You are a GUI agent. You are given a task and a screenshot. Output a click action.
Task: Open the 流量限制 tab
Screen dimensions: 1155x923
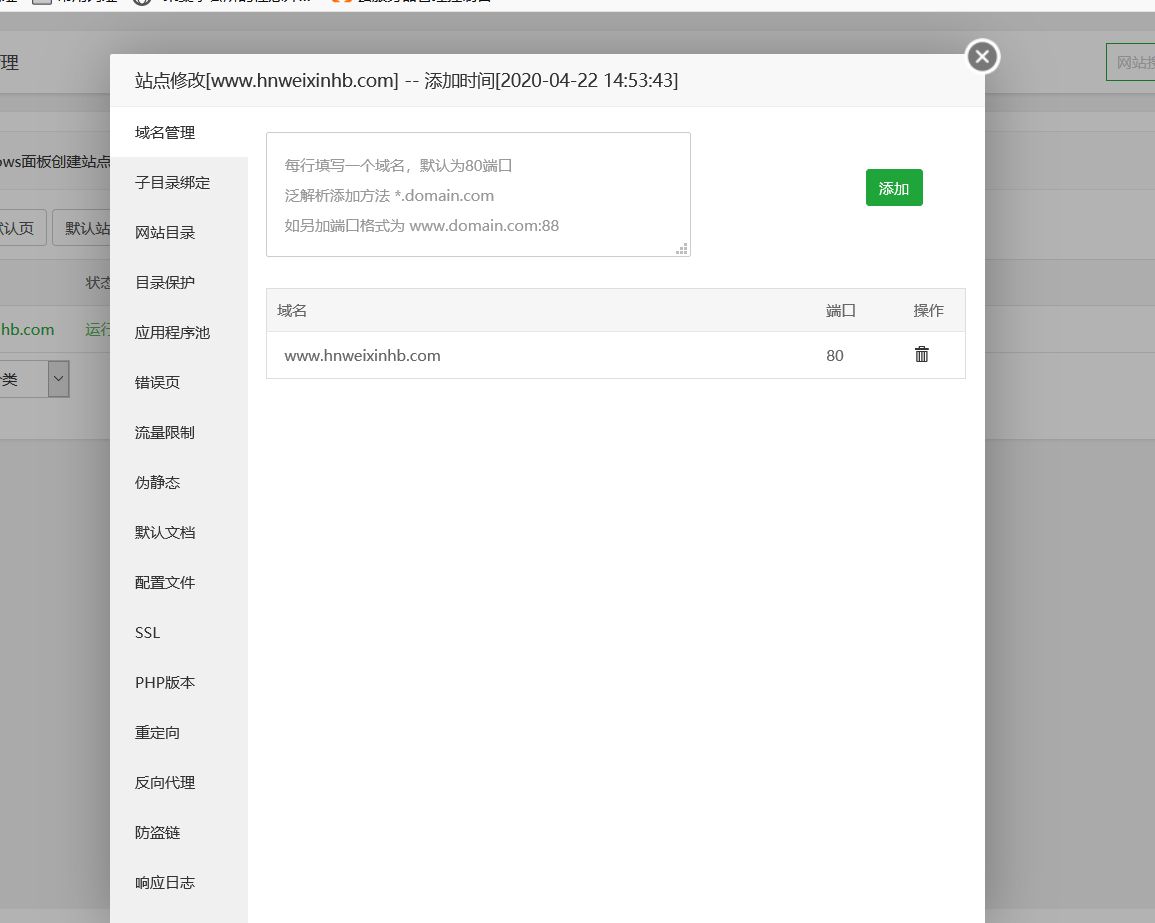(179, 432)
